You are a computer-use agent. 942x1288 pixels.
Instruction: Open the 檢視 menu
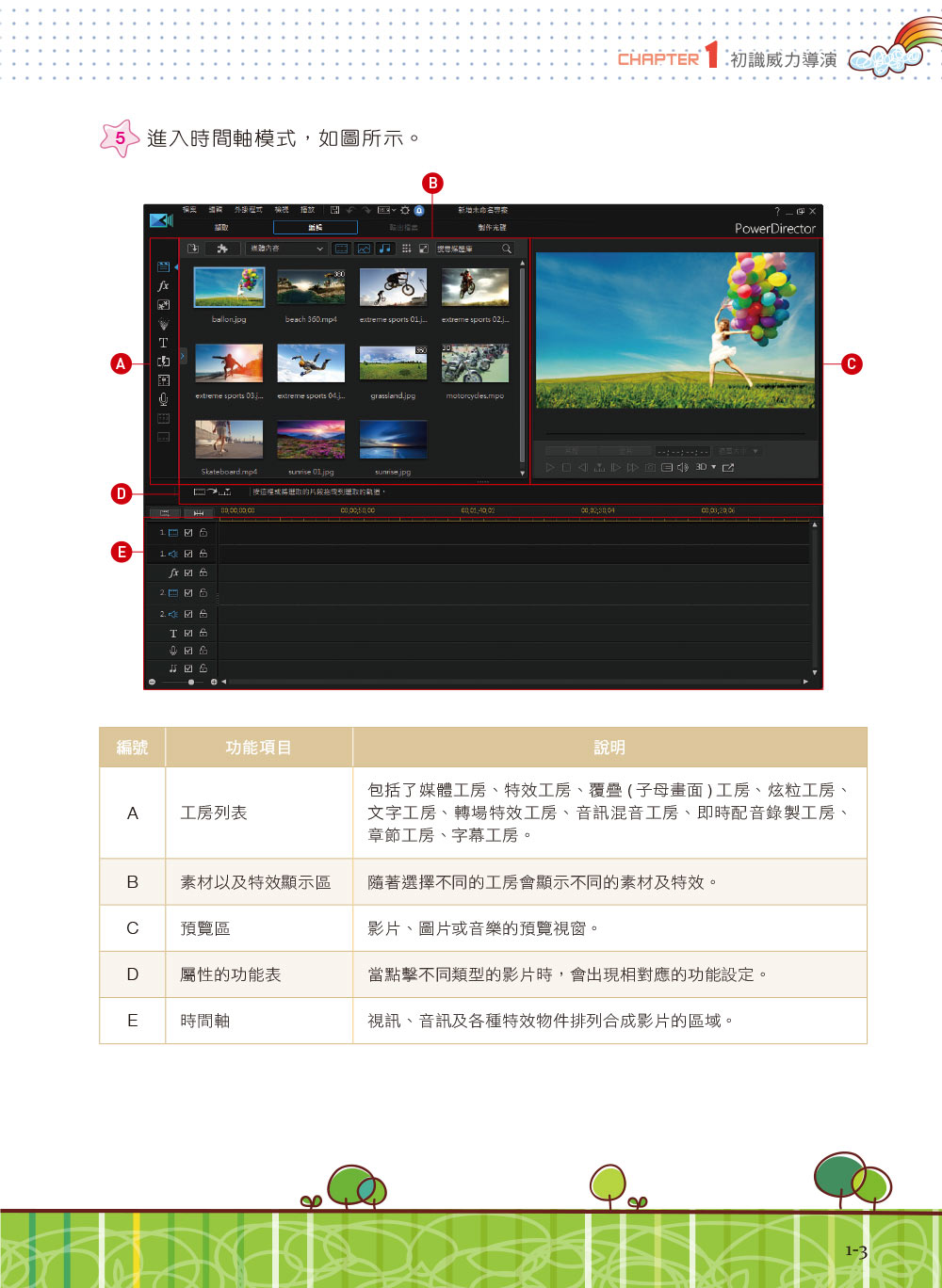tap(282, 210)
